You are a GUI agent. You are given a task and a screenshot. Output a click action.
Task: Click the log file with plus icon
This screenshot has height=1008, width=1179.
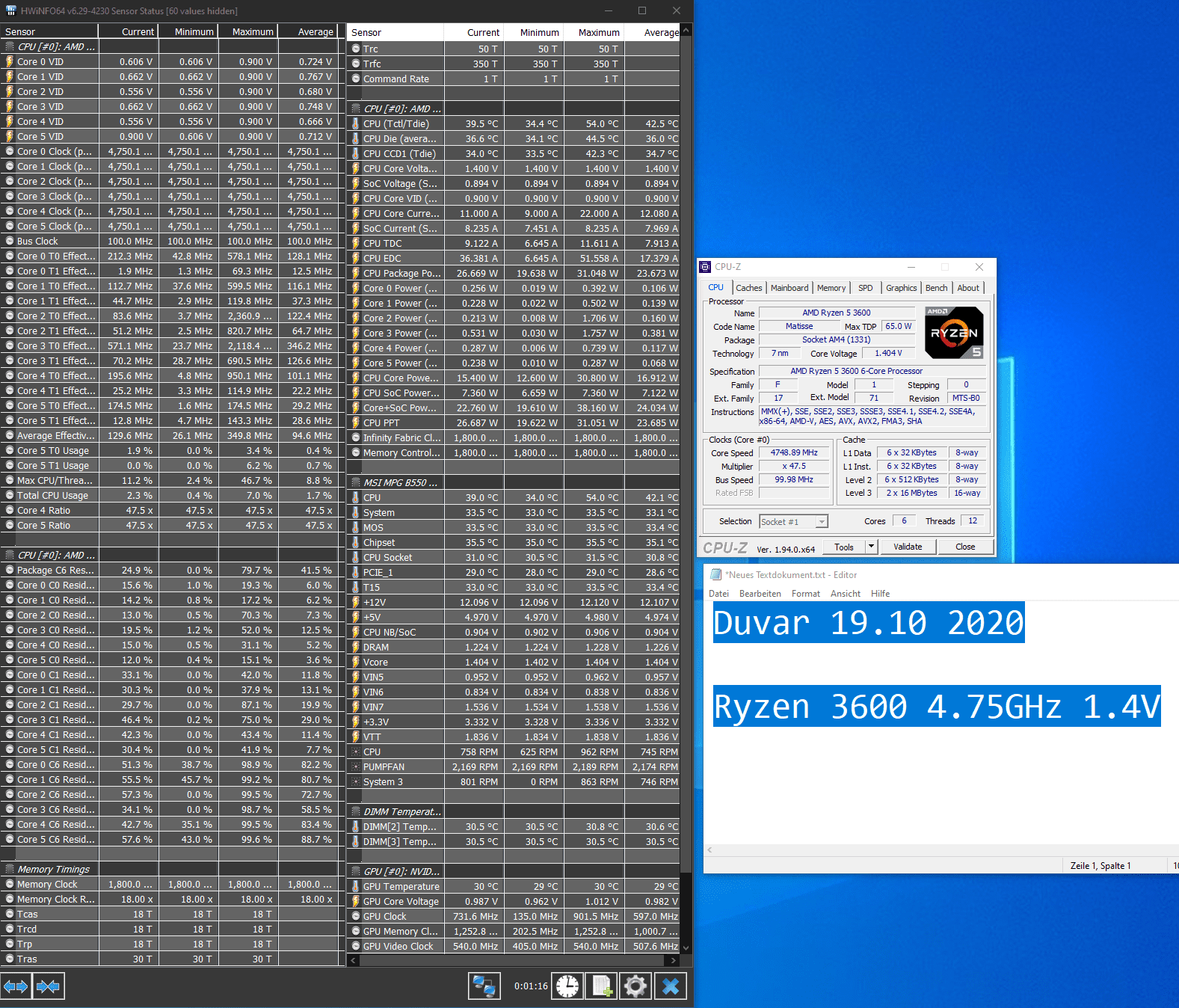click(x=602, y=986)
